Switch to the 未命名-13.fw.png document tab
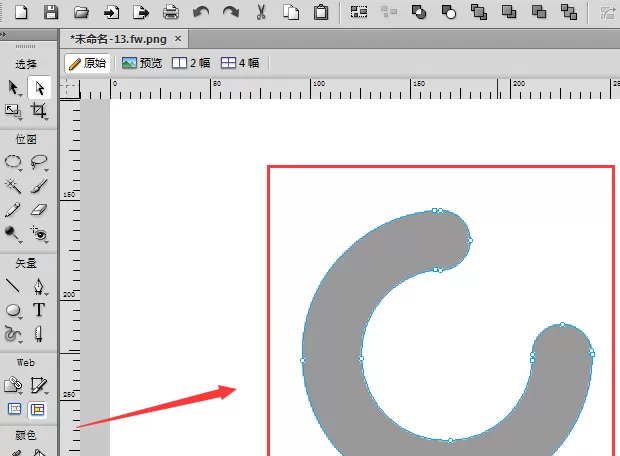 tap(118, 39)
